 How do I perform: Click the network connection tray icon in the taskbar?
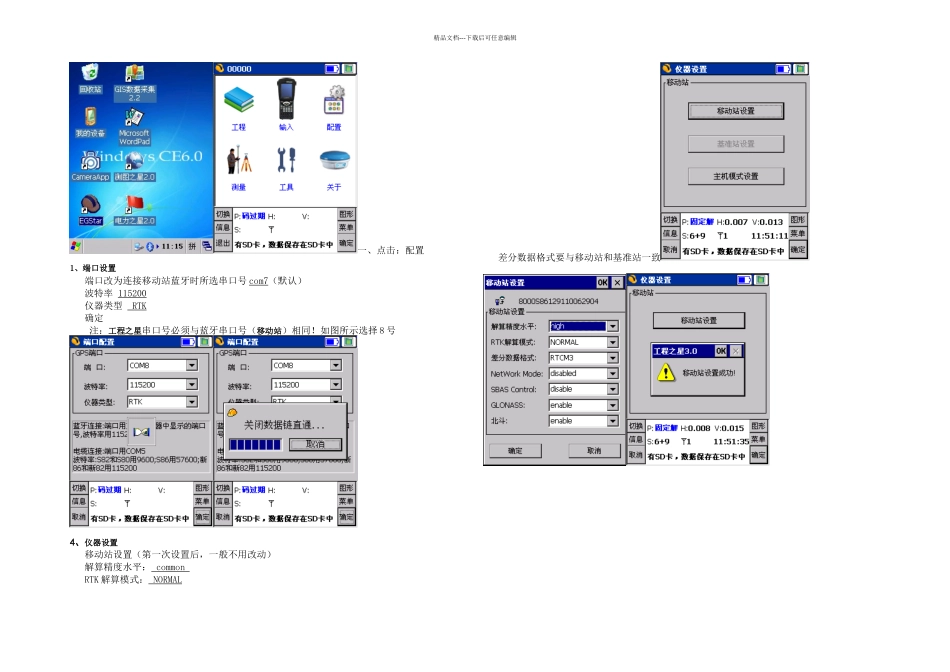139,247
